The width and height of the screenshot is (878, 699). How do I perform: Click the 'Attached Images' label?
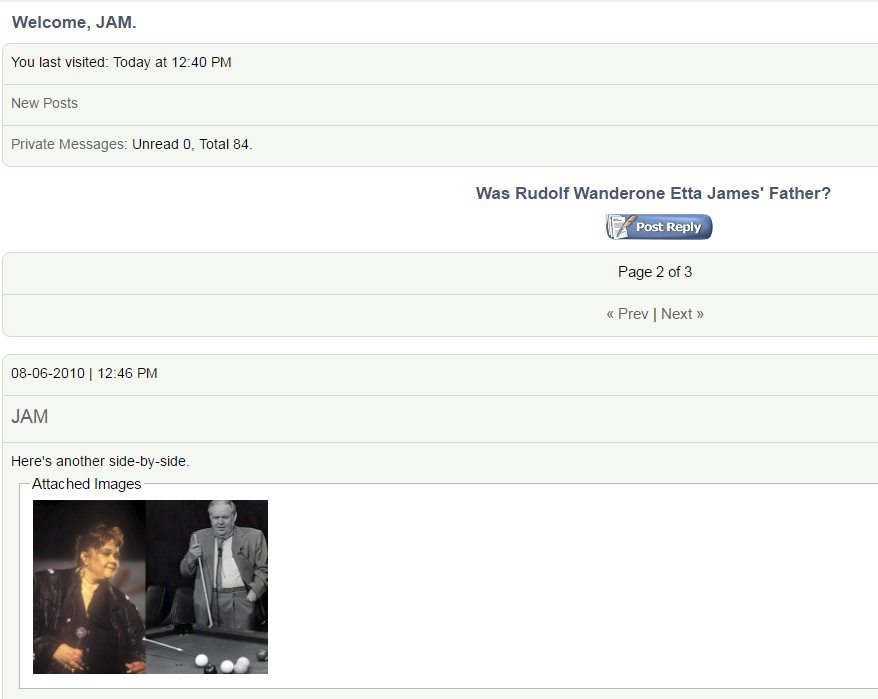(x=86, y=484)
